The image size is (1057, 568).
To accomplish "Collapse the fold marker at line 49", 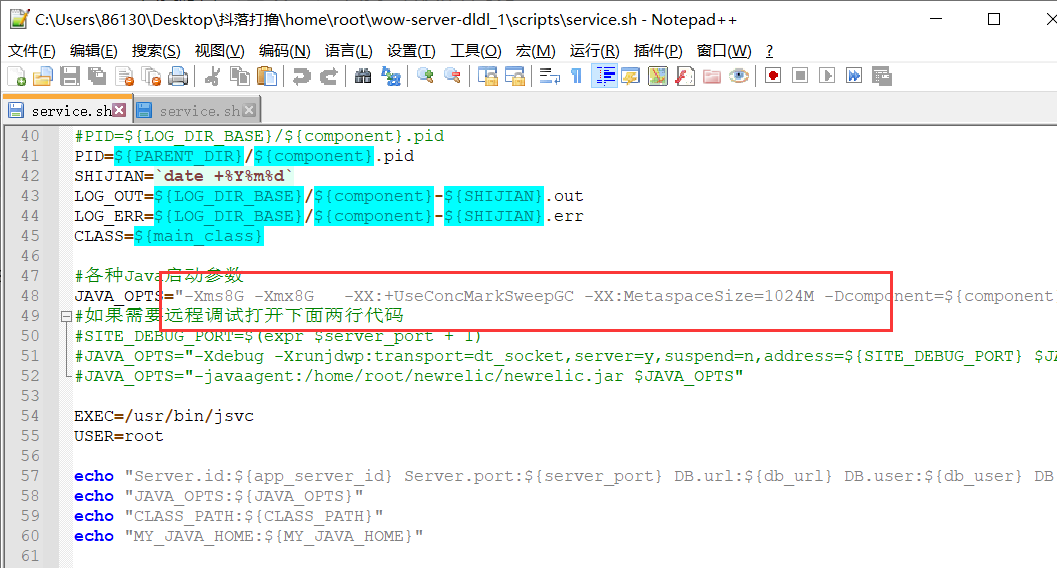I will pos(65,316).
